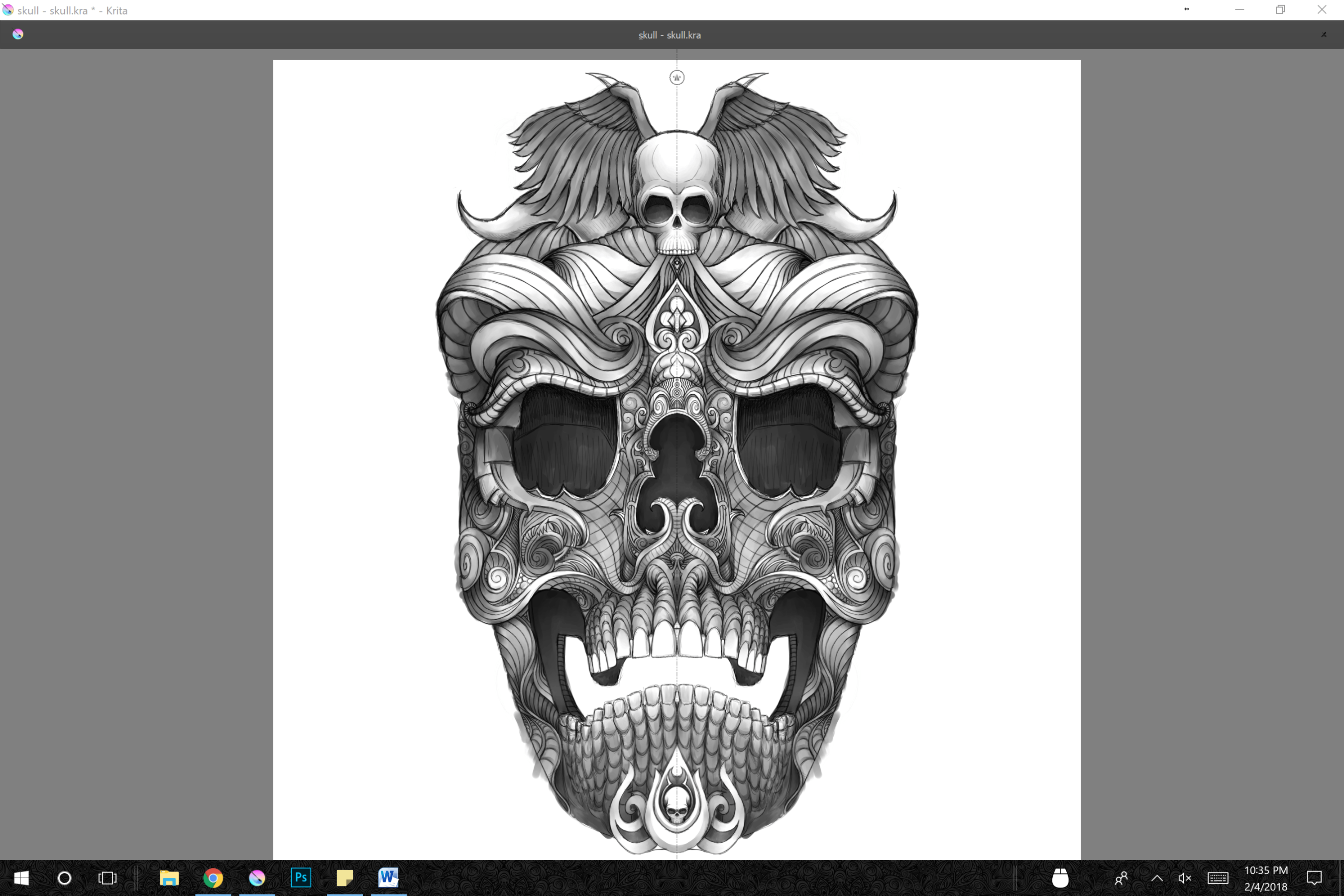Viewport: 1344px width, 896px height.
Task: Switch to Microsoft Word on taskbar
Action: (388, 877)
